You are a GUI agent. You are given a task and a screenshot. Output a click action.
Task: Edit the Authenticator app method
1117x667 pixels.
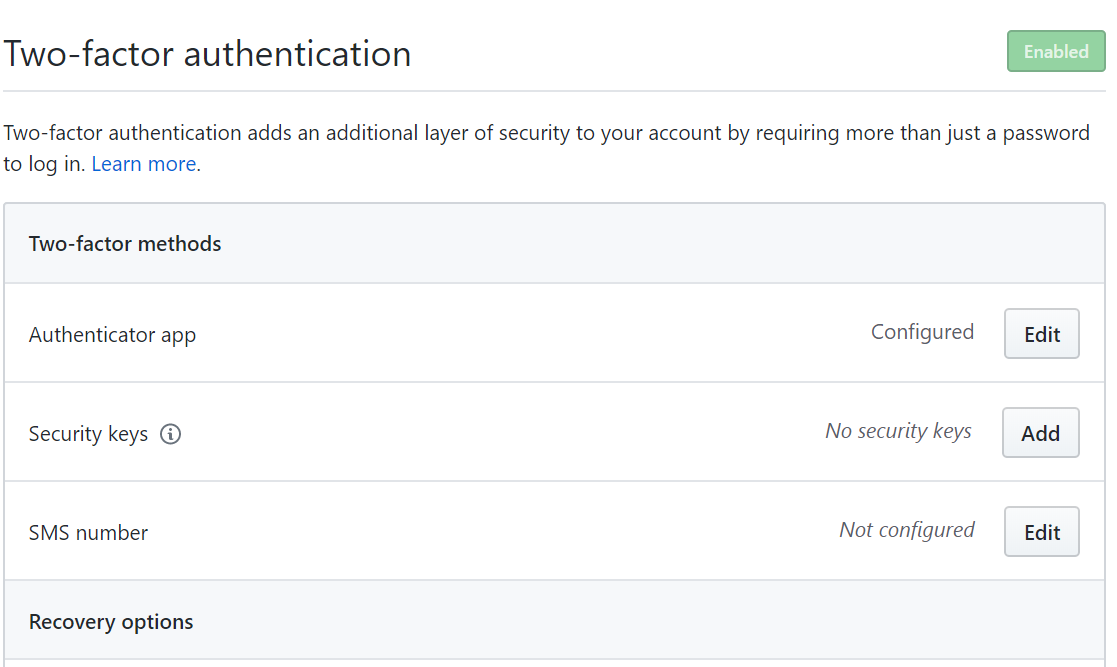(x=1041, y=333)
